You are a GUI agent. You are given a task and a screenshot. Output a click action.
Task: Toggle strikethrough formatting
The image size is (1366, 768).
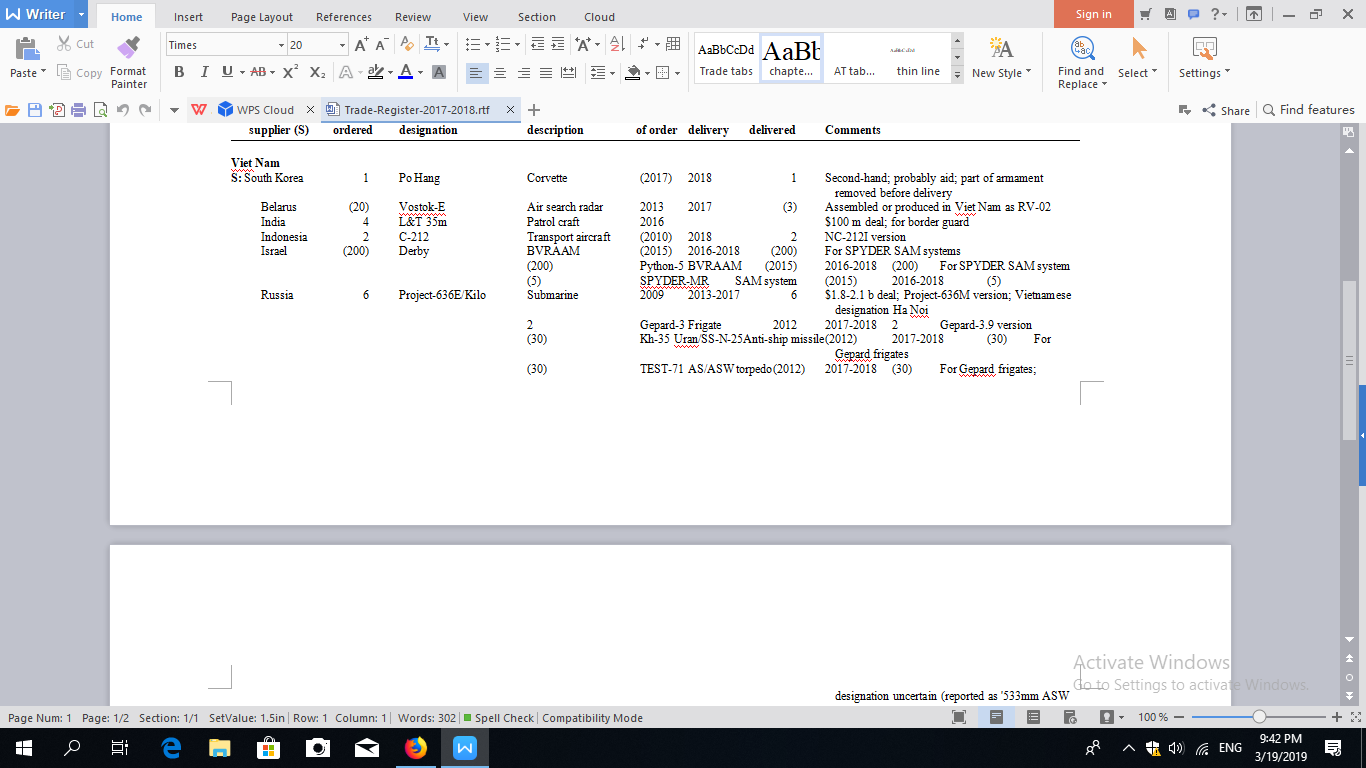pos(258,72)
